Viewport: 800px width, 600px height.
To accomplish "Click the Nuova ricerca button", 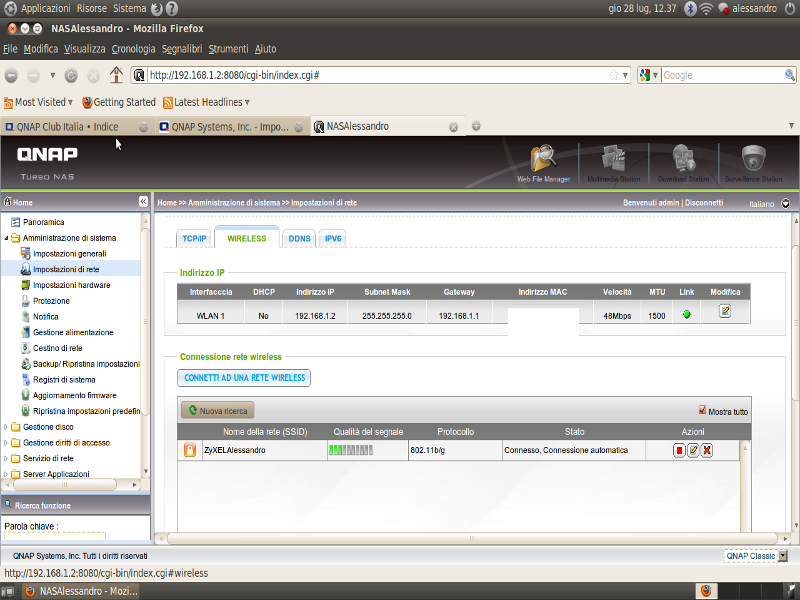I will (x=218, y=411).
